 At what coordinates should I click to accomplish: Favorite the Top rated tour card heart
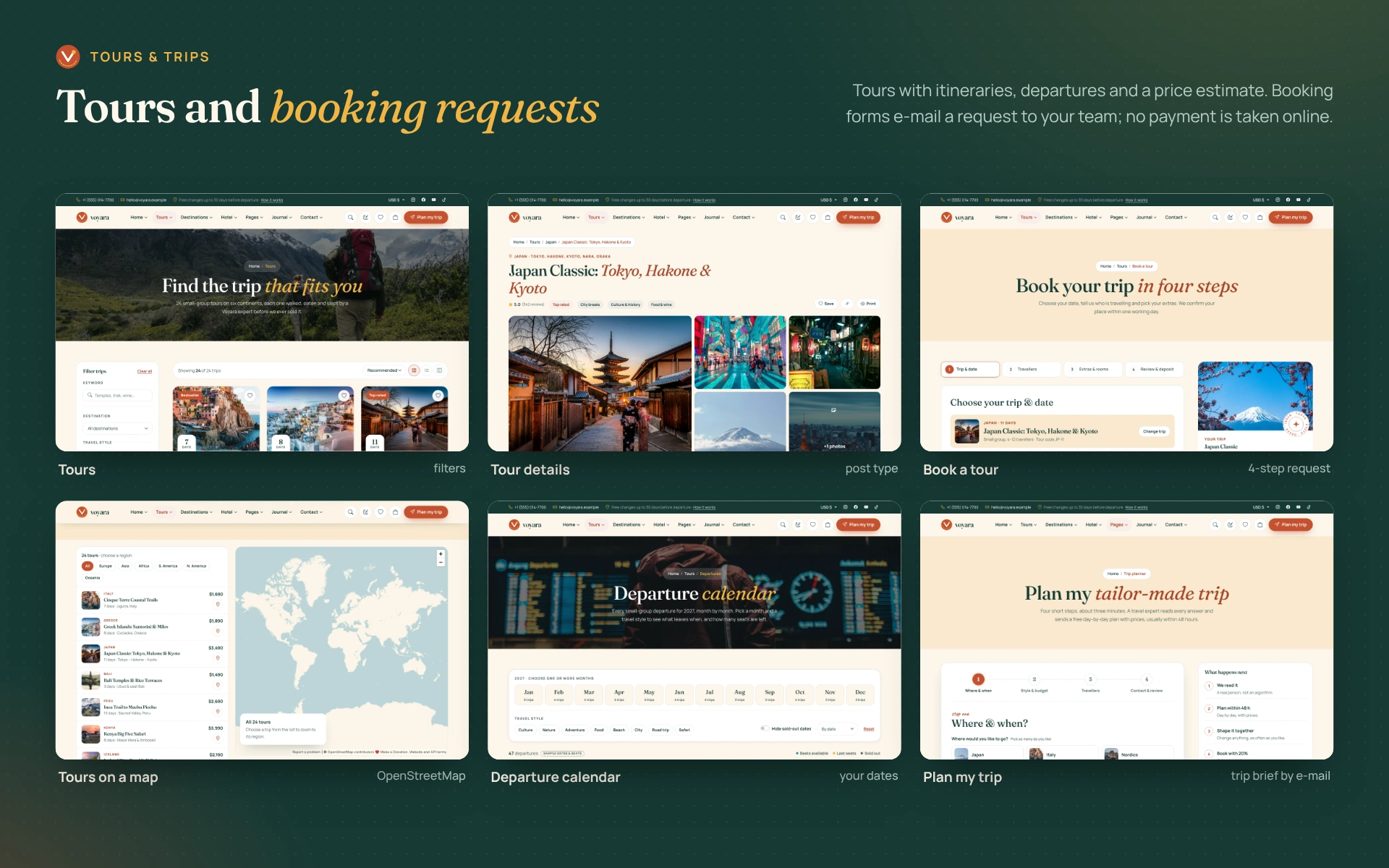[438, 396]
